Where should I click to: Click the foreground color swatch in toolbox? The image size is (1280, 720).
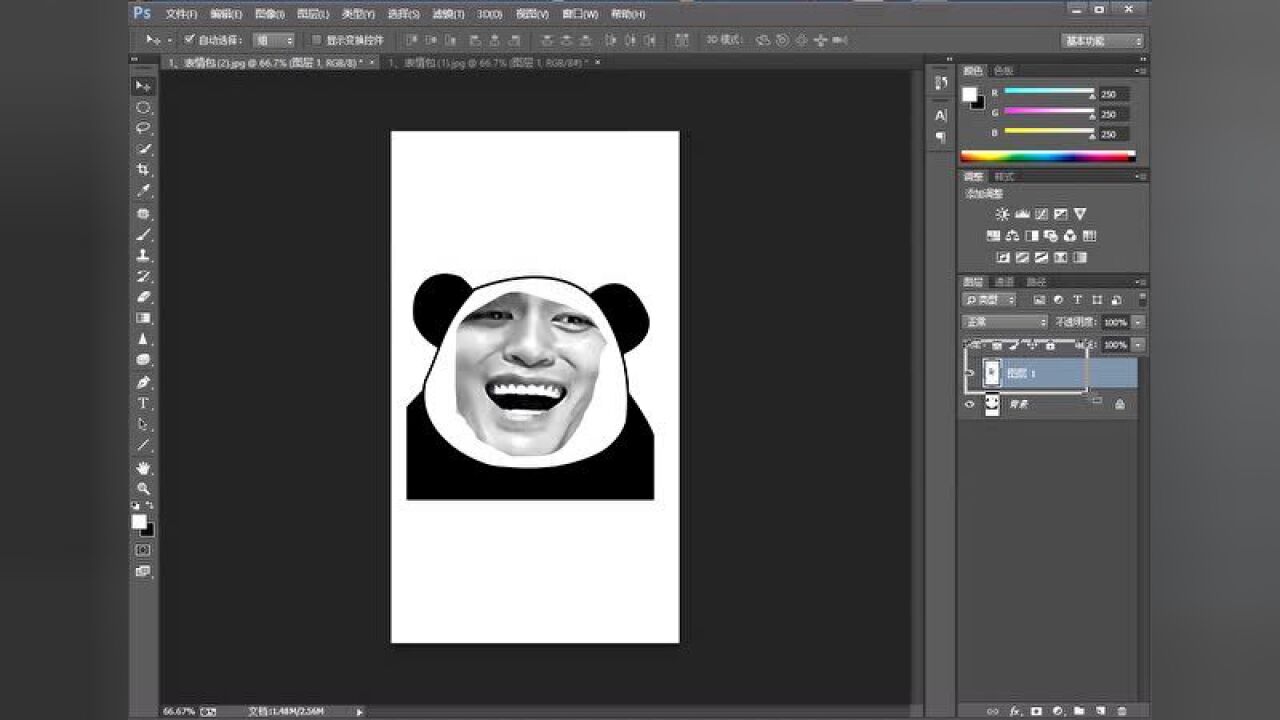pyautogui.click(x=139, y=522)
